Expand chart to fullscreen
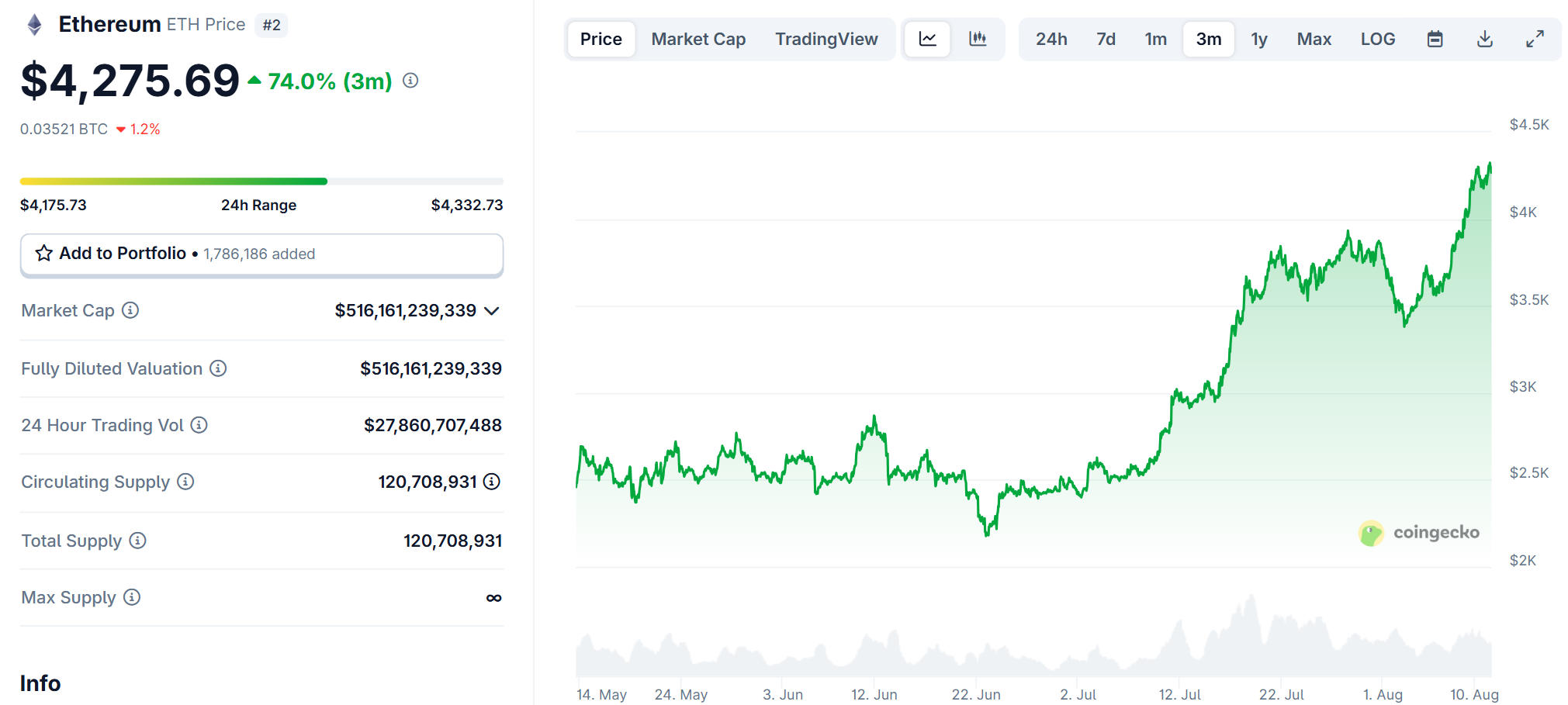 [x=1535, y=39]
